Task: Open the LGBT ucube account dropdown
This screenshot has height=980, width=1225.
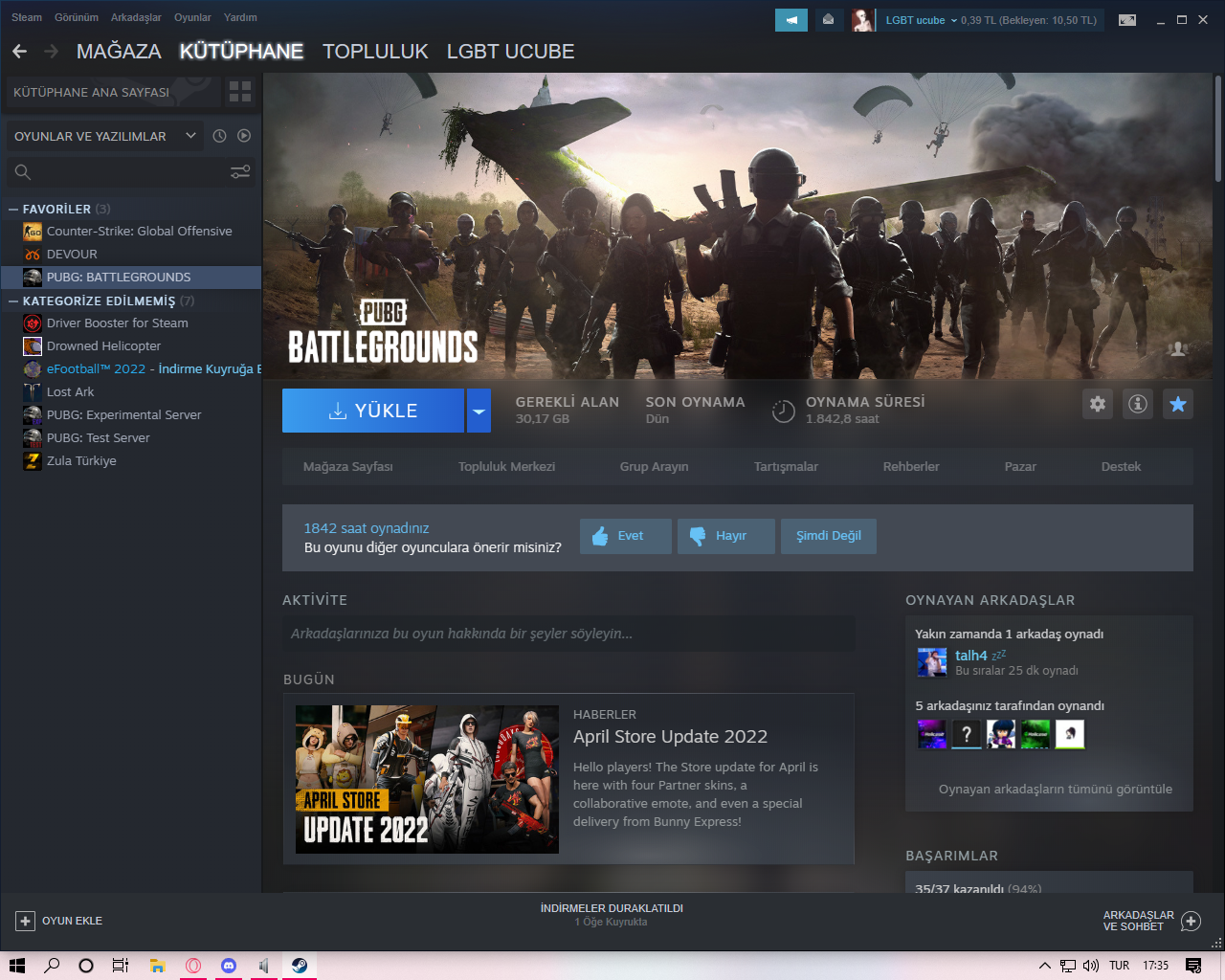Action: click(920, 20)
